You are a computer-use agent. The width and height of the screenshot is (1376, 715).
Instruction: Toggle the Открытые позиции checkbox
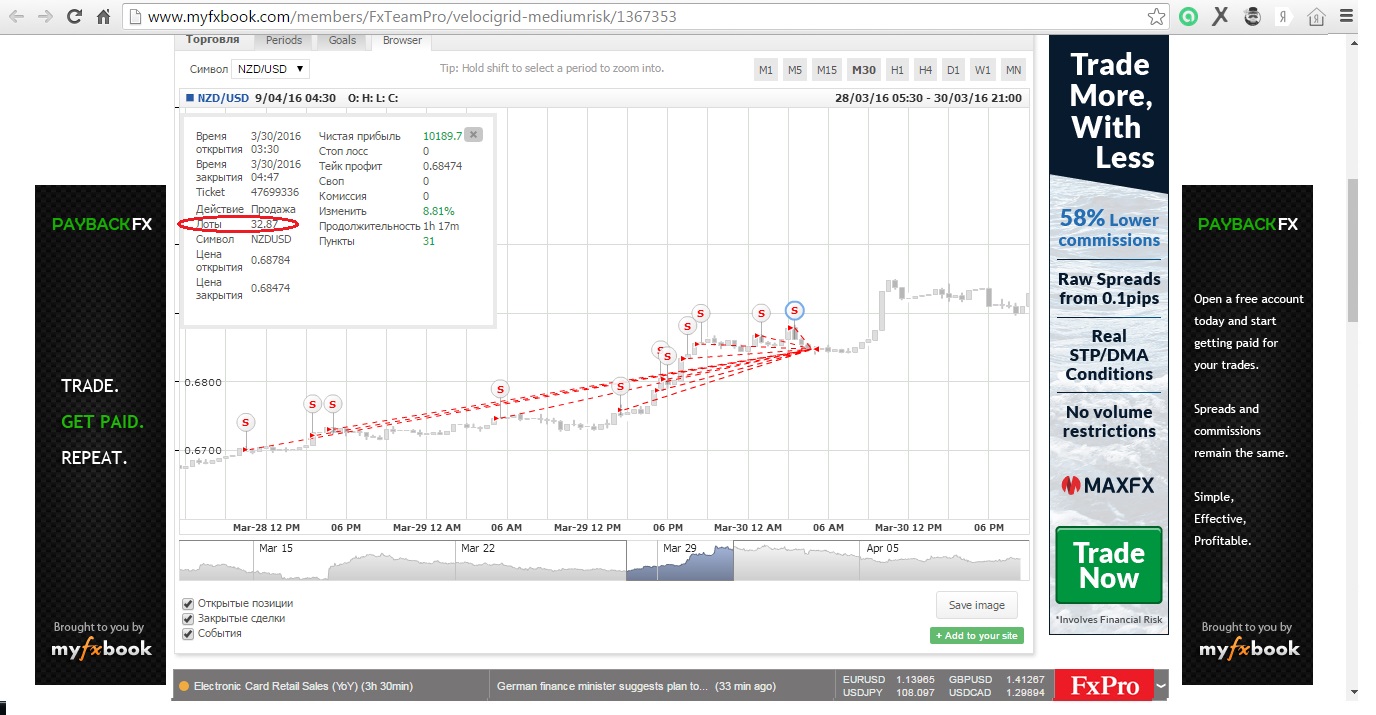click(x=188, y=603)
